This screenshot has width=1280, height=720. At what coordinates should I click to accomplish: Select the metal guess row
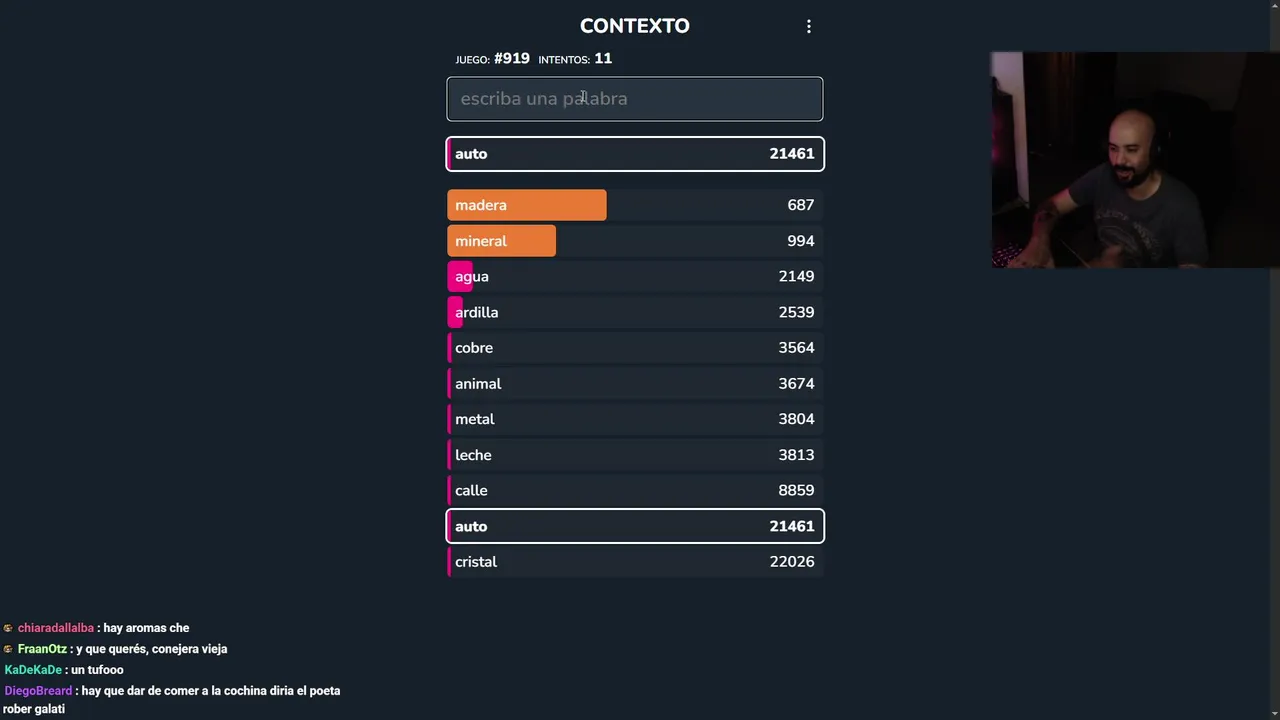coord(634,419)
